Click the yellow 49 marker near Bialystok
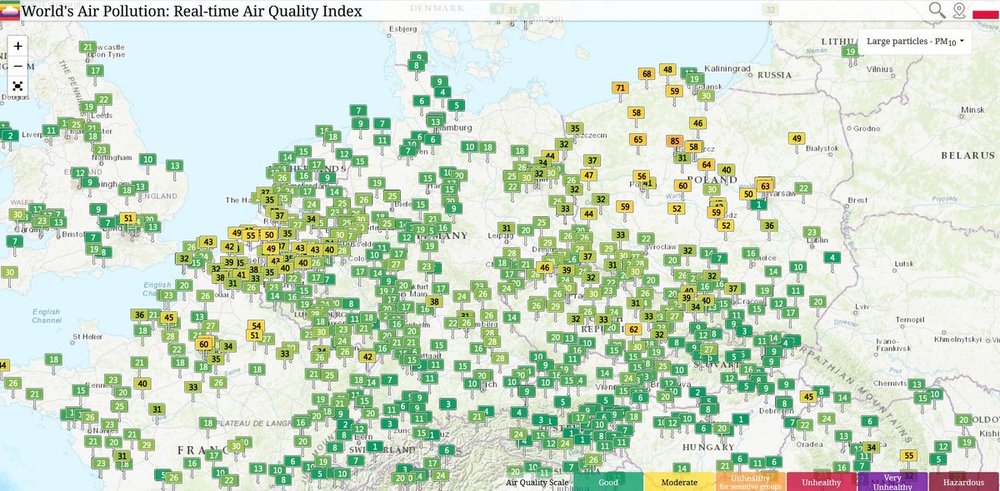1000x491 pixels. pos(797,138)
